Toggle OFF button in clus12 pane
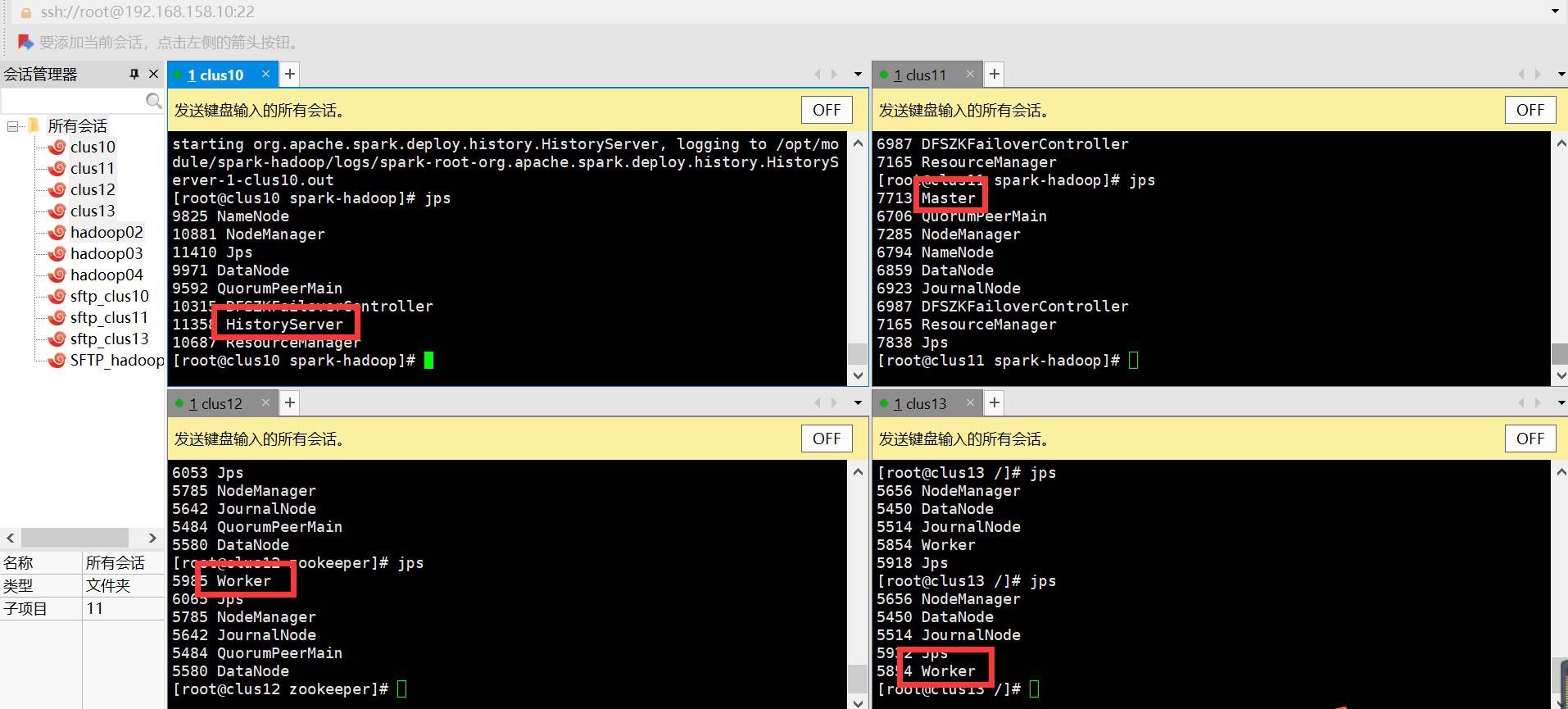This screenshot has width=1568, height=709. pyautogui.click(x=827, y=439)
